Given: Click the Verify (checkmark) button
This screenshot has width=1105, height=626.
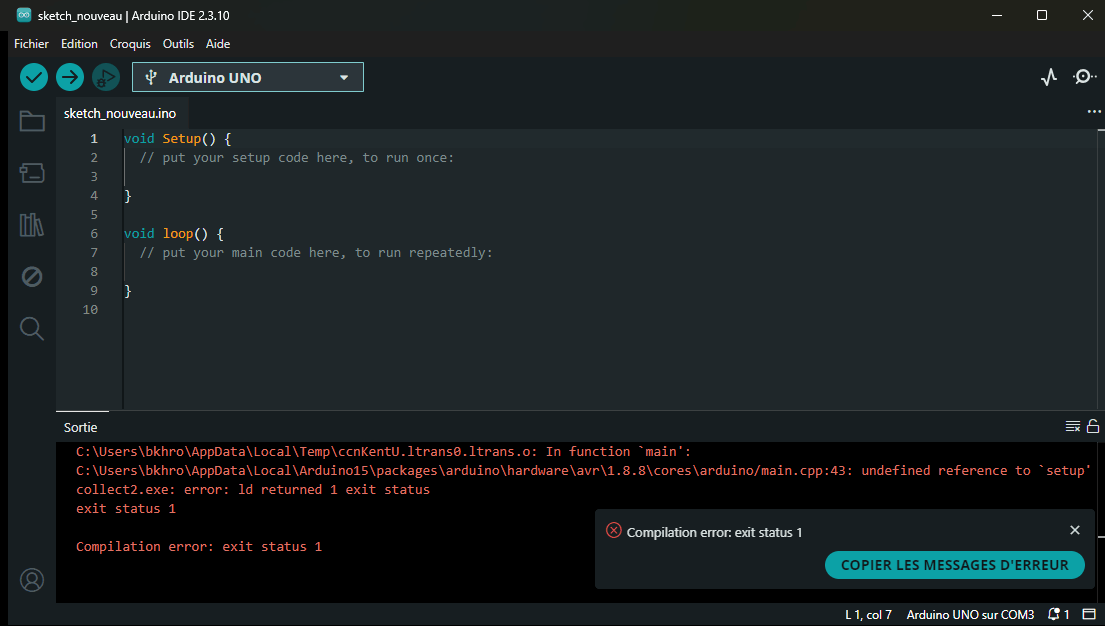Looking at the screenshot, I should [34, 78].
